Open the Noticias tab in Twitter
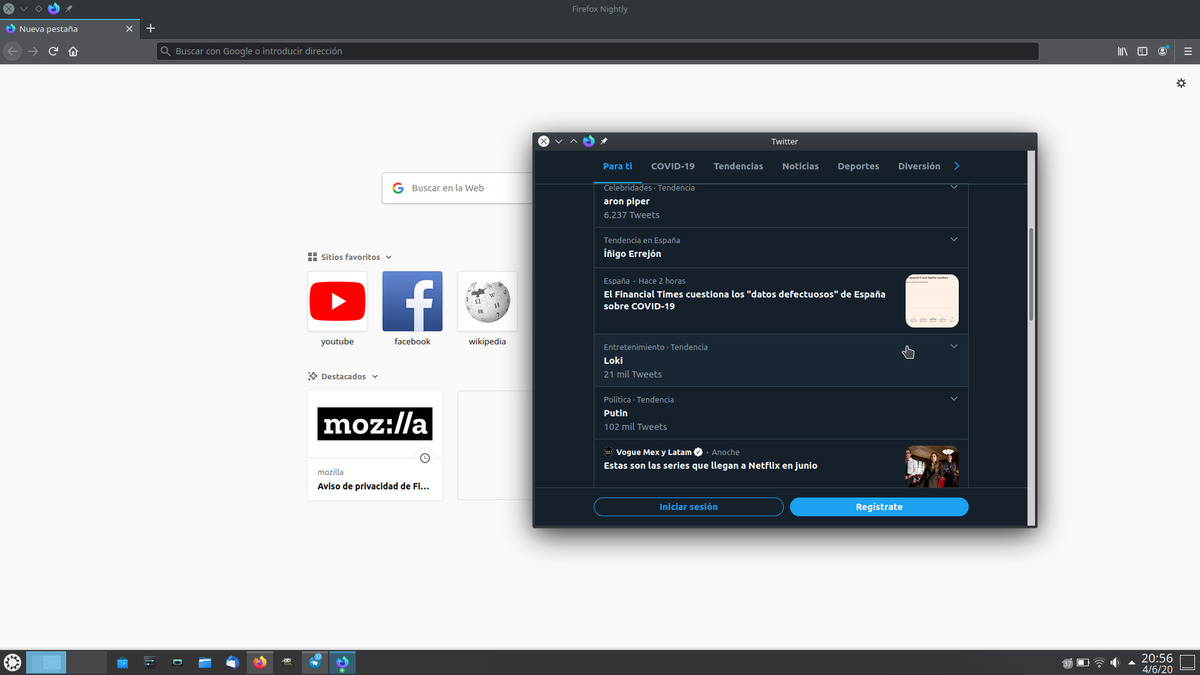 click(x=800, y=166)
